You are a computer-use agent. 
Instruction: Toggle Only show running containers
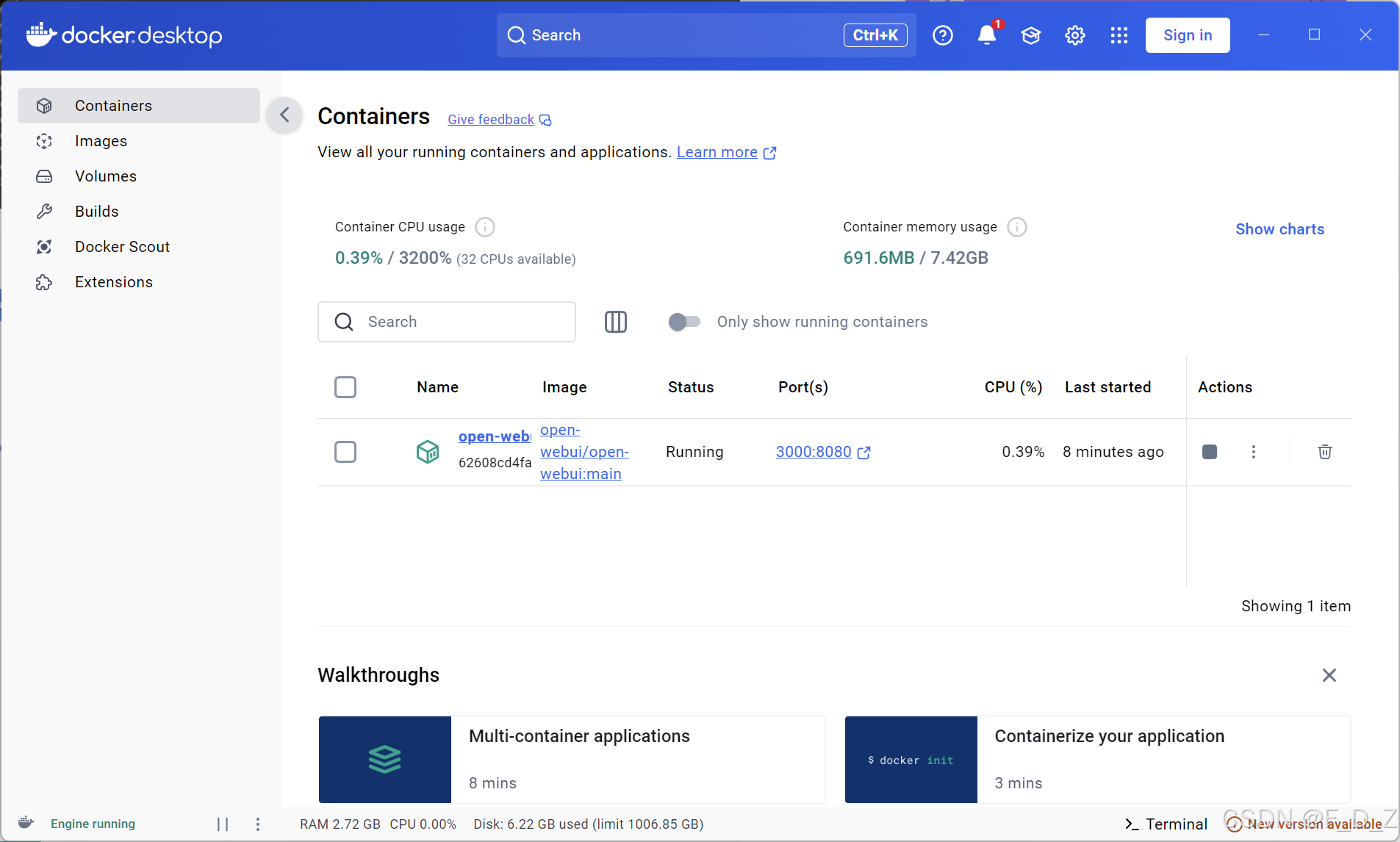684,322
